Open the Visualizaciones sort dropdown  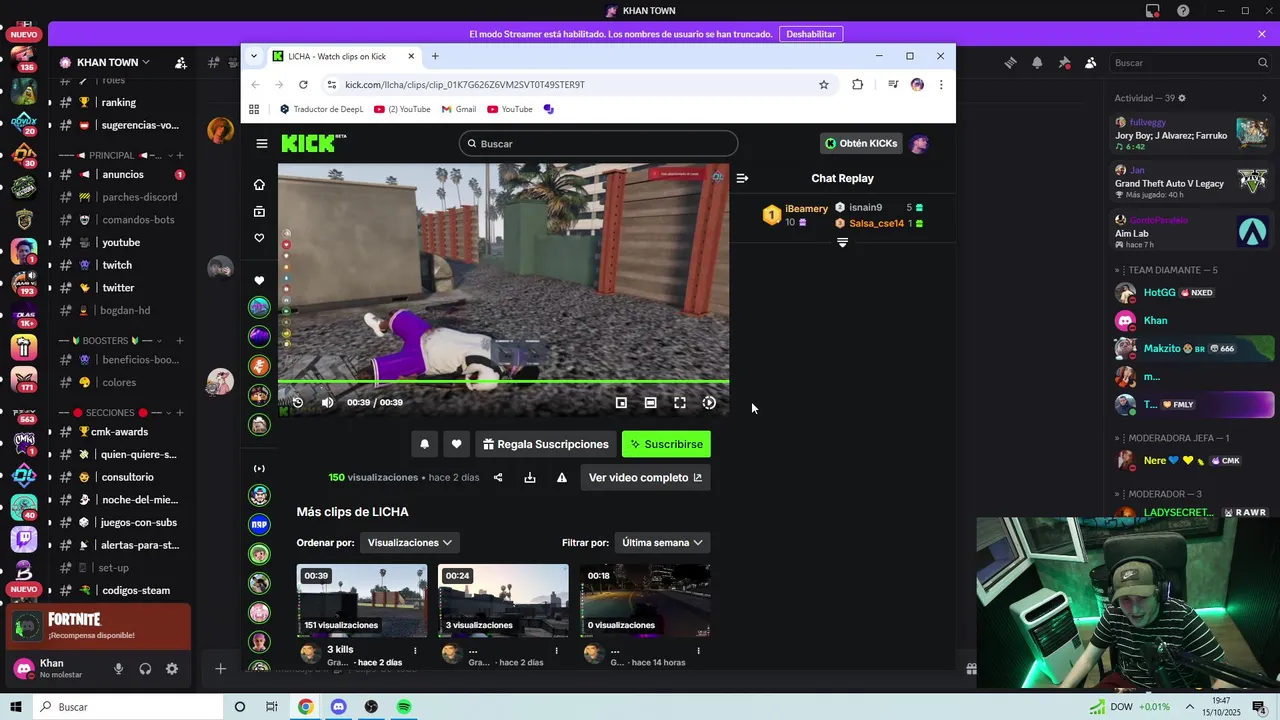410,542
